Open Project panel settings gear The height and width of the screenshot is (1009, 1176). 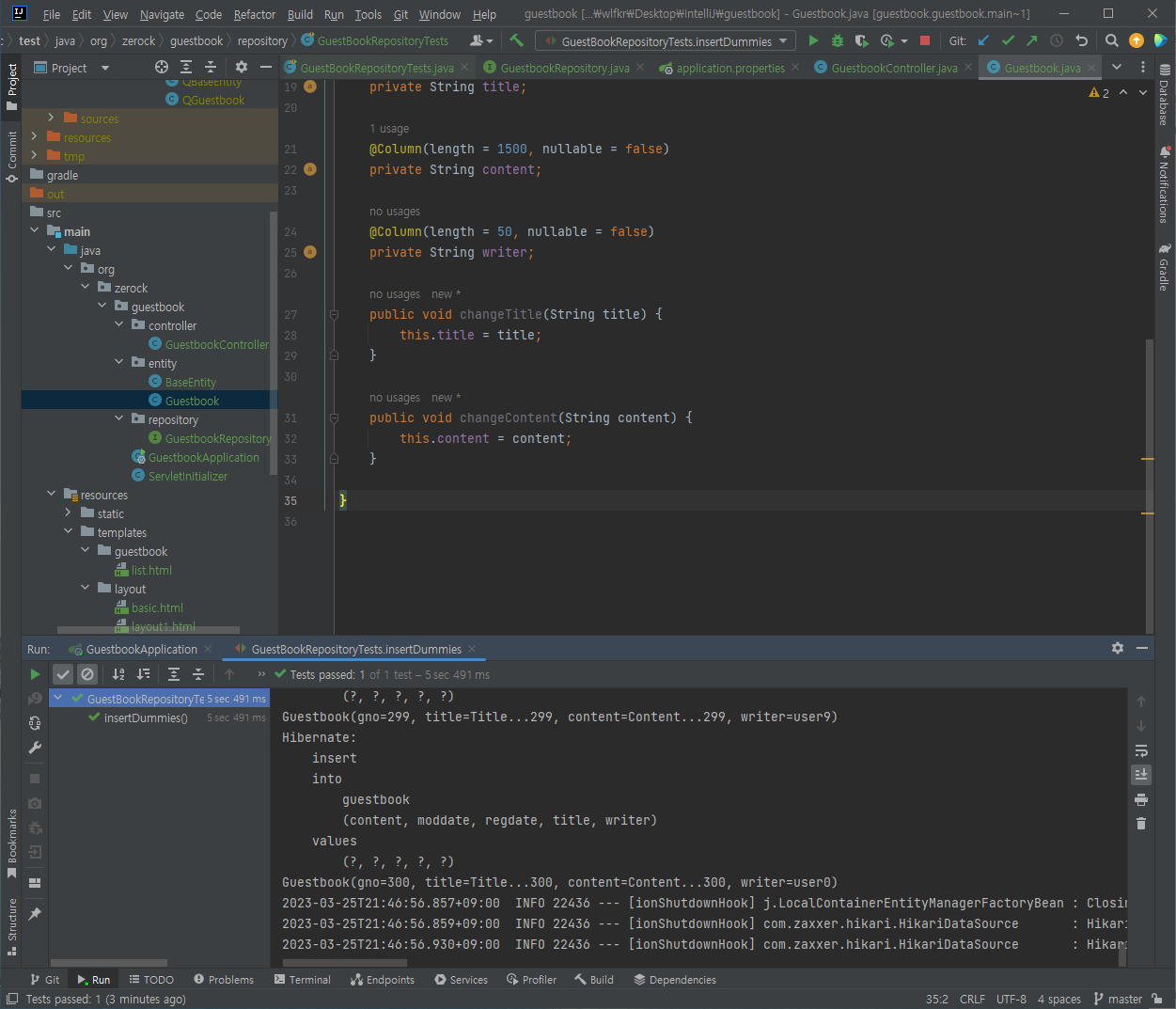[242, 68]
